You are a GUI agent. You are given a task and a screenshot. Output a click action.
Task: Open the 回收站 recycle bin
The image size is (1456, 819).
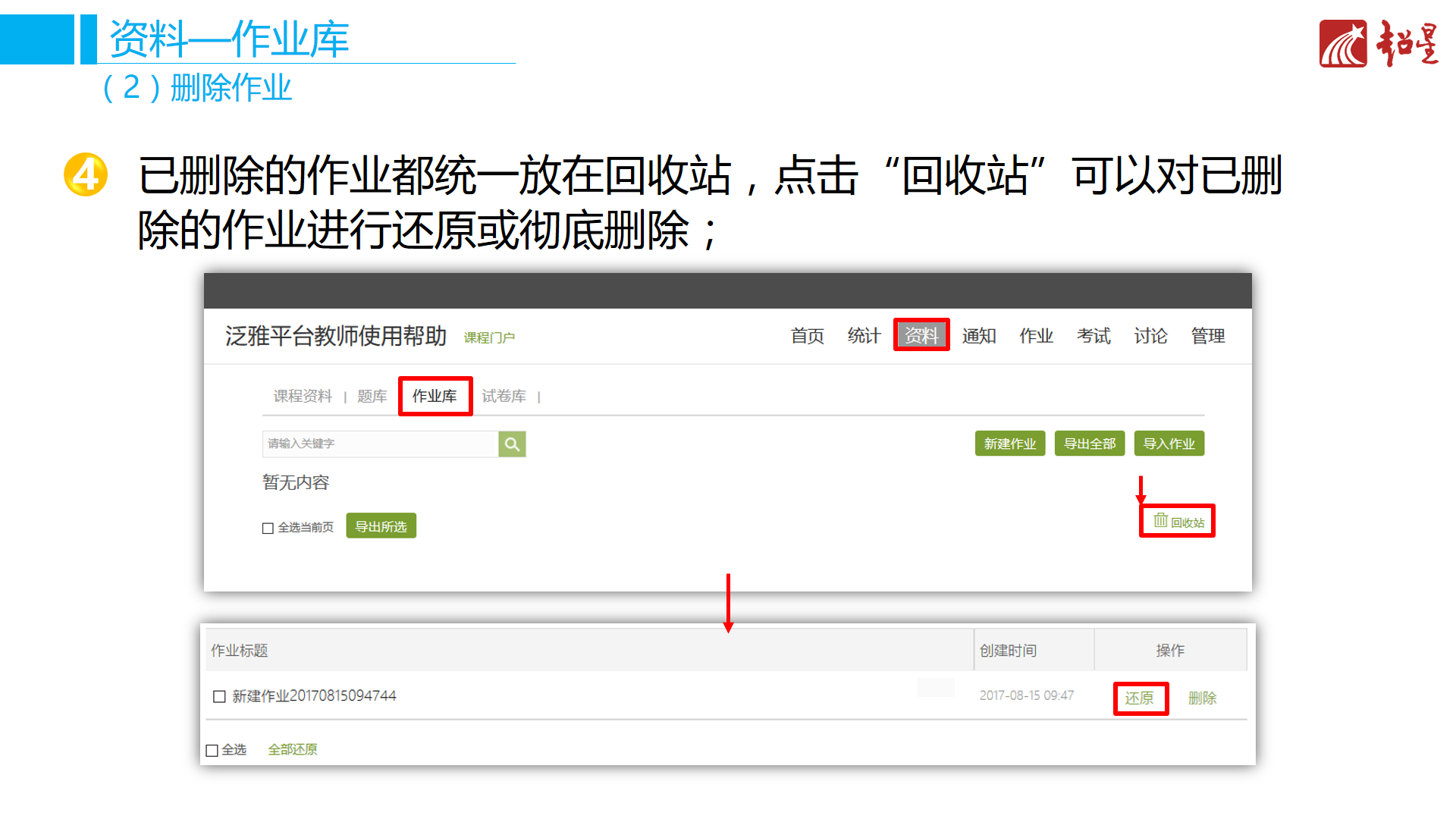[x=1178, y=522]
